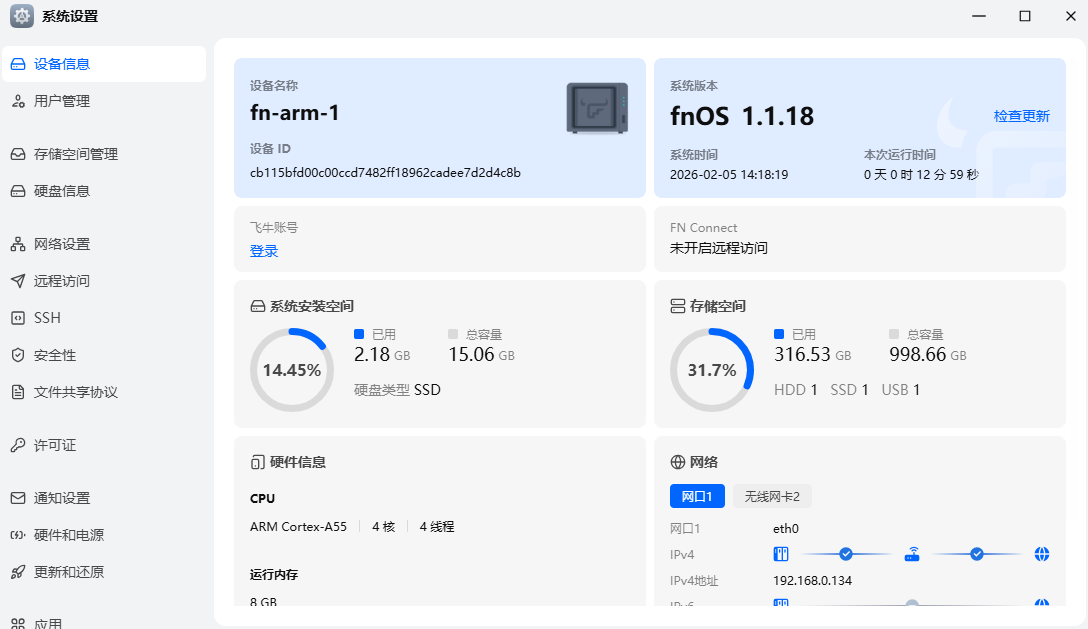The width and height of the screenshot is (1088, 629).
Task: Click the 硬件信息 chip icon
Action: pyautogui.click(x=257, y=462)
